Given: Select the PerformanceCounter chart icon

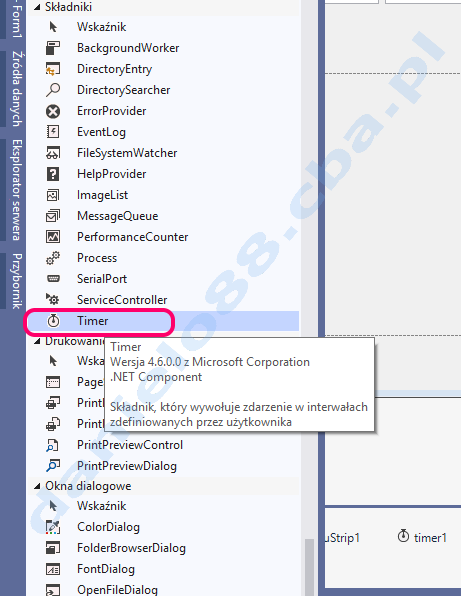Looking at the screenshot, I should click(53, 237).
